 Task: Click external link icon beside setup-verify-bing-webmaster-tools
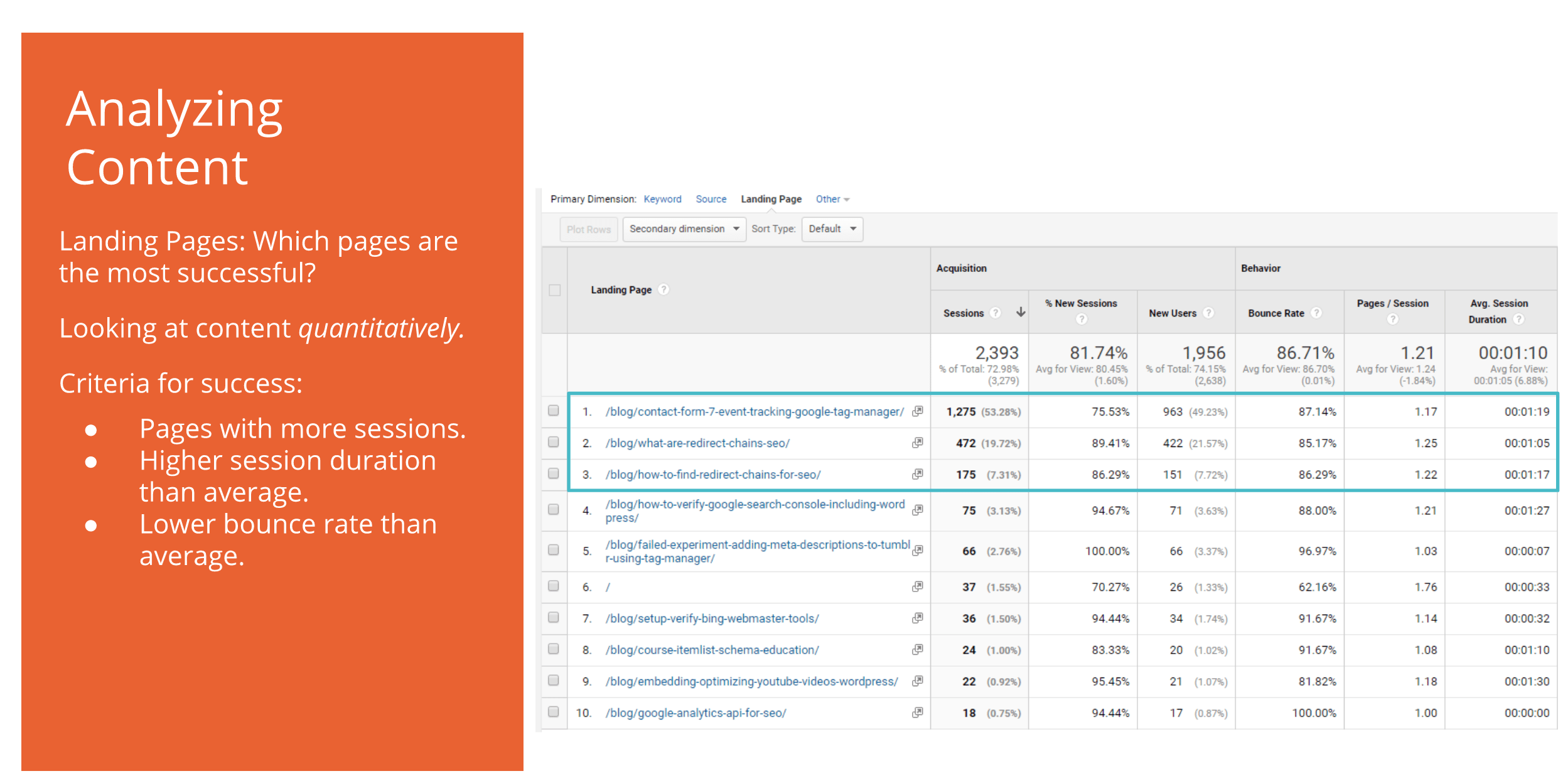click(917, 618)
